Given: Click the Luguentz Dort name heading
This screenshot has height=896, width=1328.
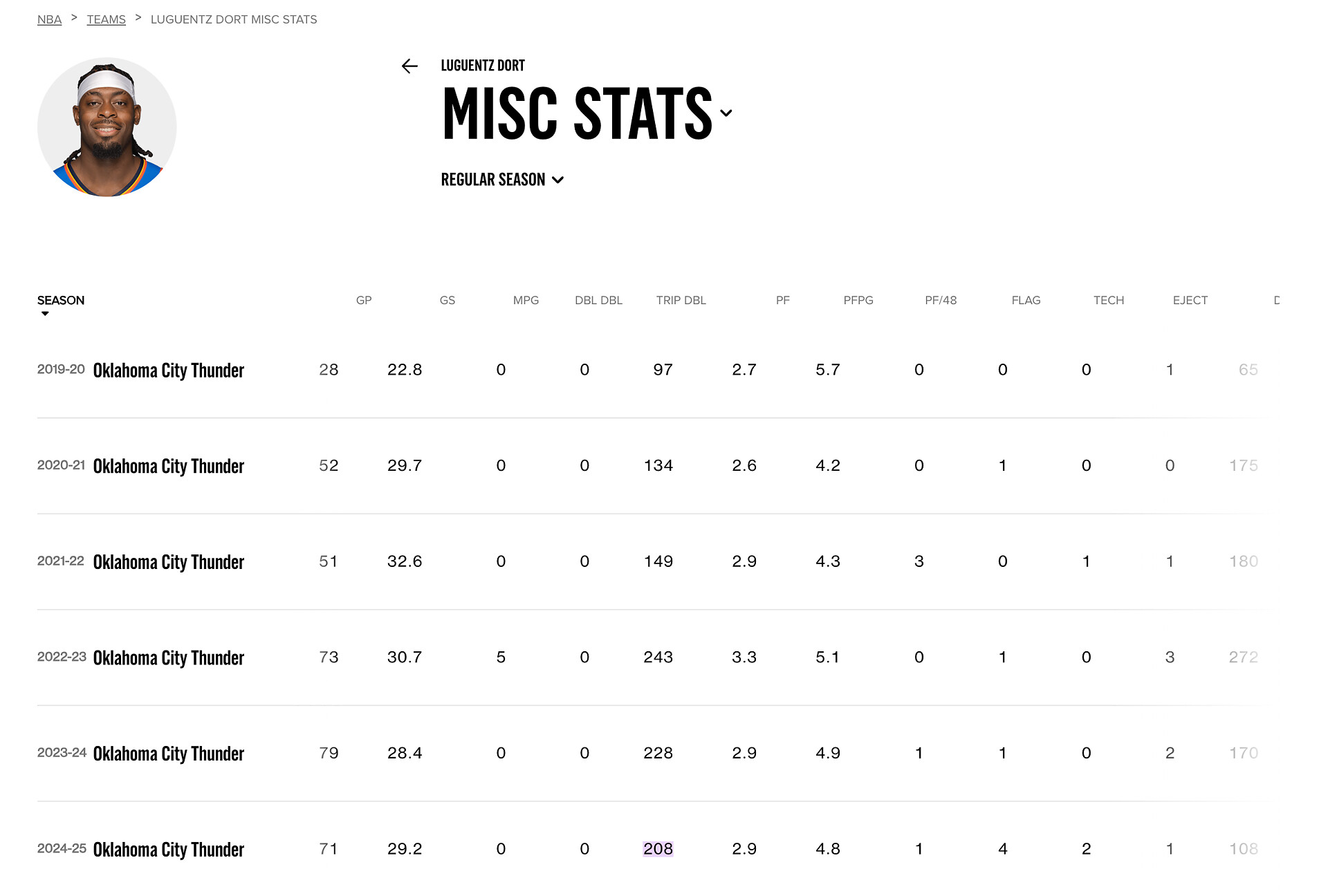Looking at the screenshot, I should [x=483, y=66].
